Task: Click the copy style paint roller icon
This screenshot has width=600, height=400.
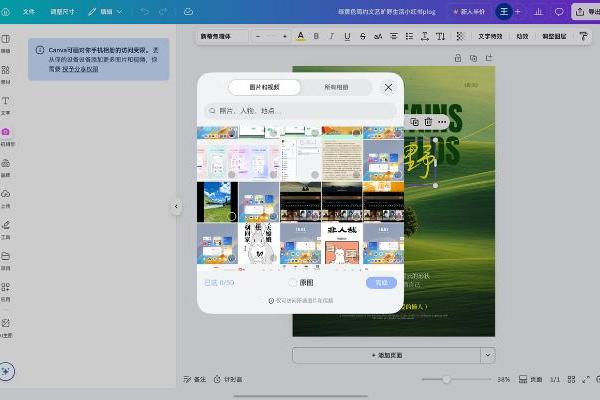Action: 583,36
